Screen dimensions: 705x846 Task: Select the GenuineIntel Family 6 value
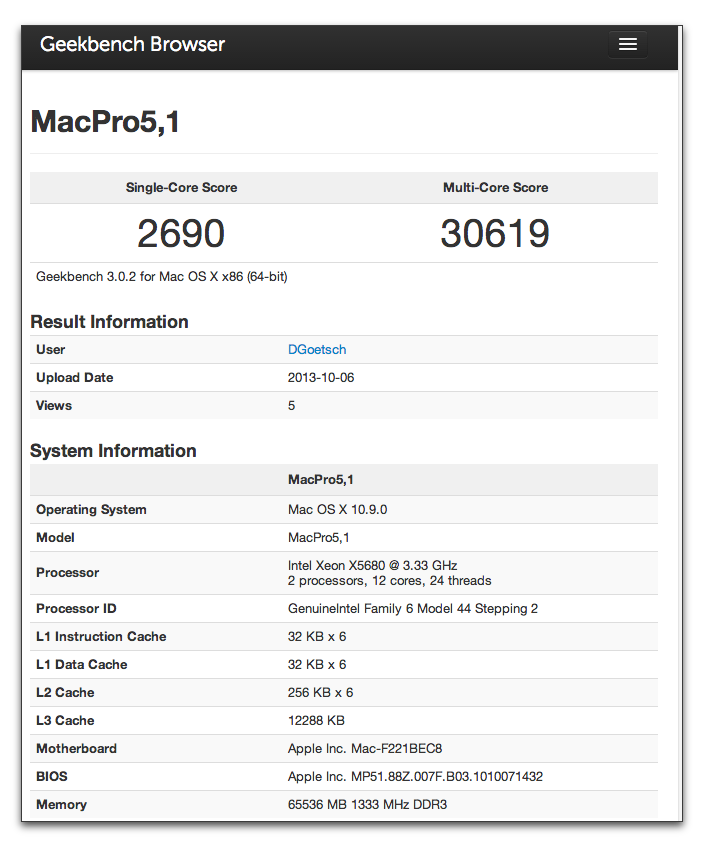point(413,609)
